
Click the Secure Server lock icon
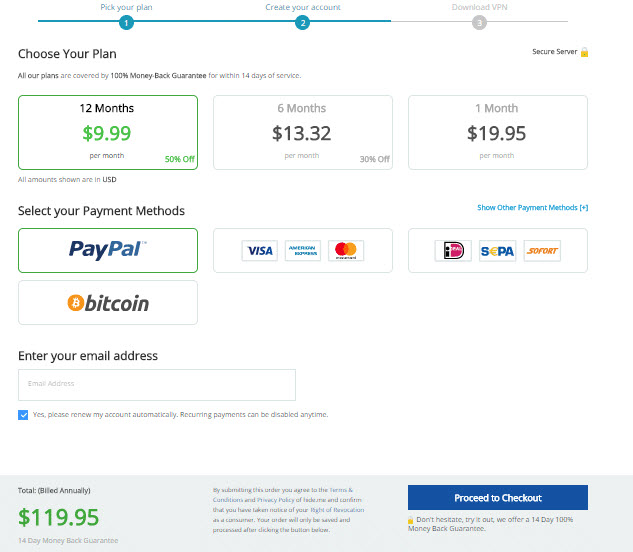(584, 52)
